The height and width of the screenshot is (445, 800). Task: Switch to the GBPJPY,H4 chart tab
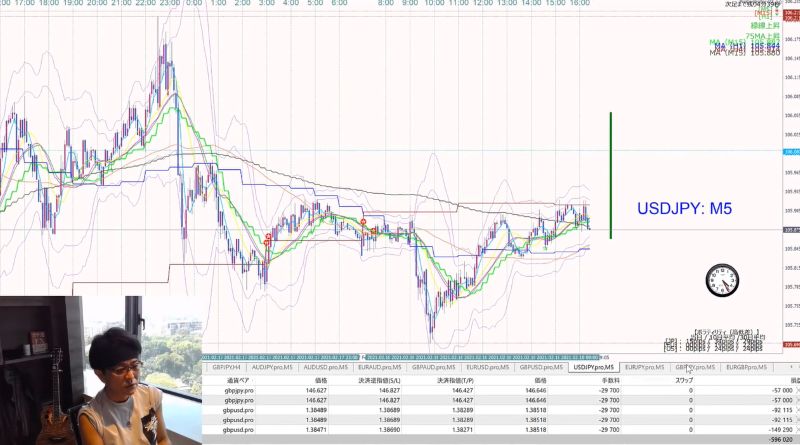pyautogui.click(x=226, y=367)
